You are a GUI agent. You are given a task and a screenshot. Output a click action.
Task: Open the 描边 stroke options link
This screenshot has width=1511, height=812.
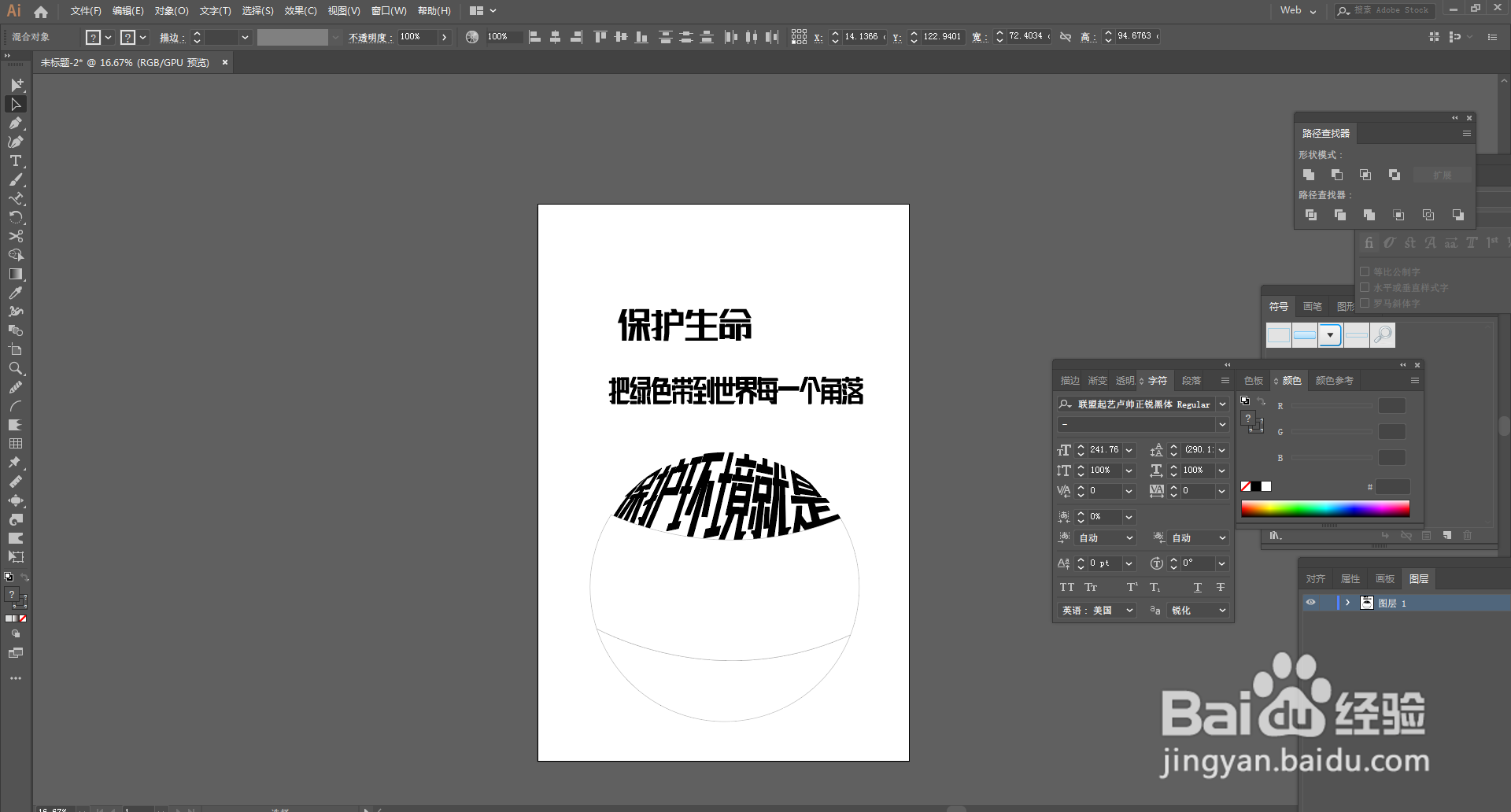tap(172, 37)
